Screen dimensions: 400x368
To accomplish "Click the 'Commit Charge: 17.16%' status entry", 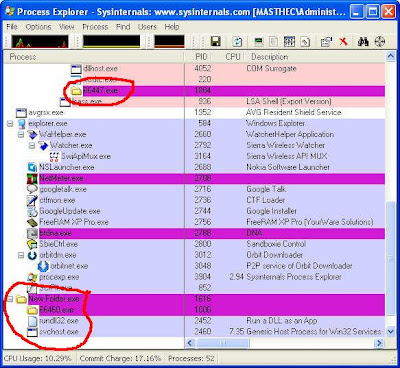I will (x=120, y=358).
